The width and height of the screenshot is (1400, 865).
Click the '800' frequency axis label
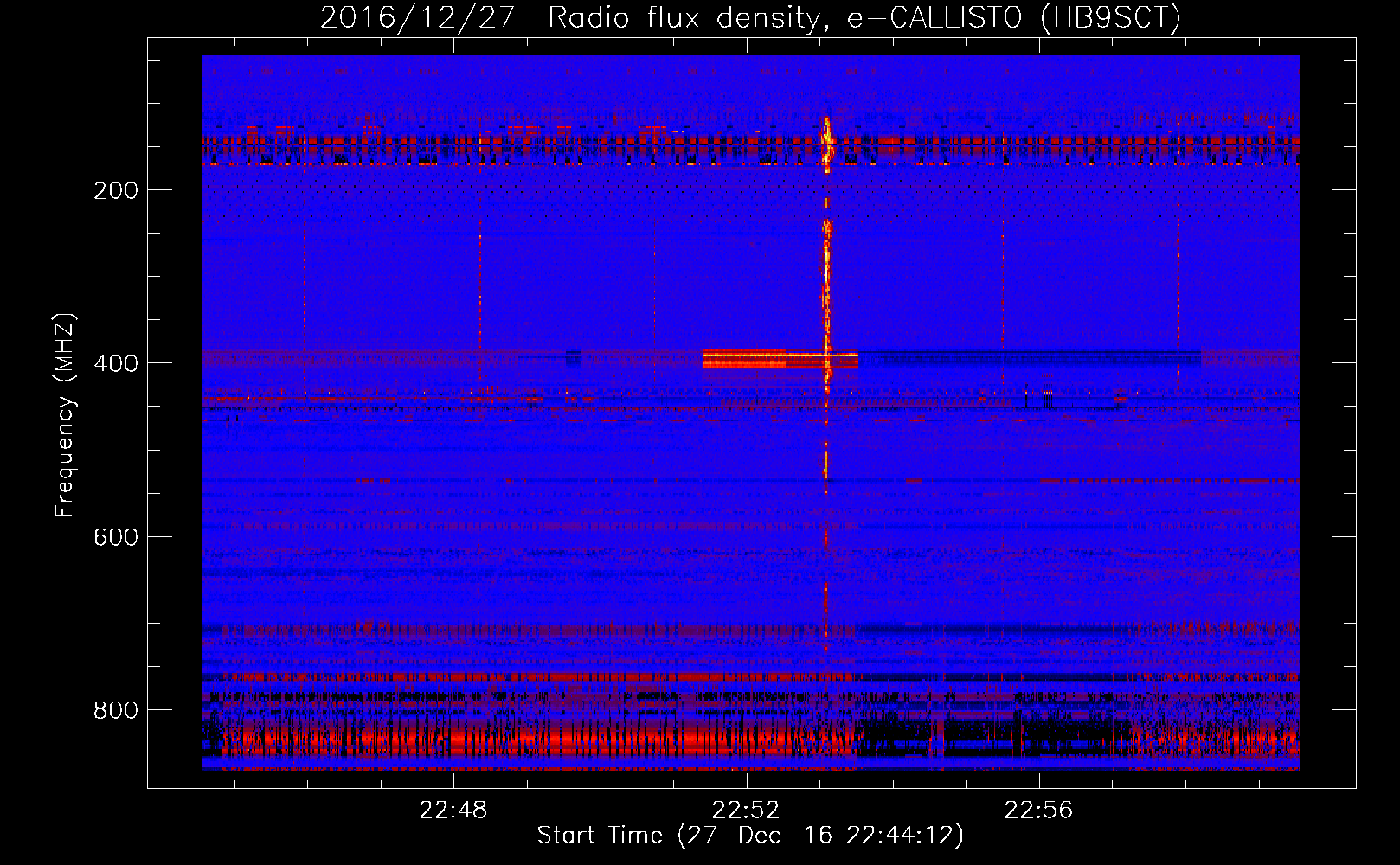tap(116, 710)
